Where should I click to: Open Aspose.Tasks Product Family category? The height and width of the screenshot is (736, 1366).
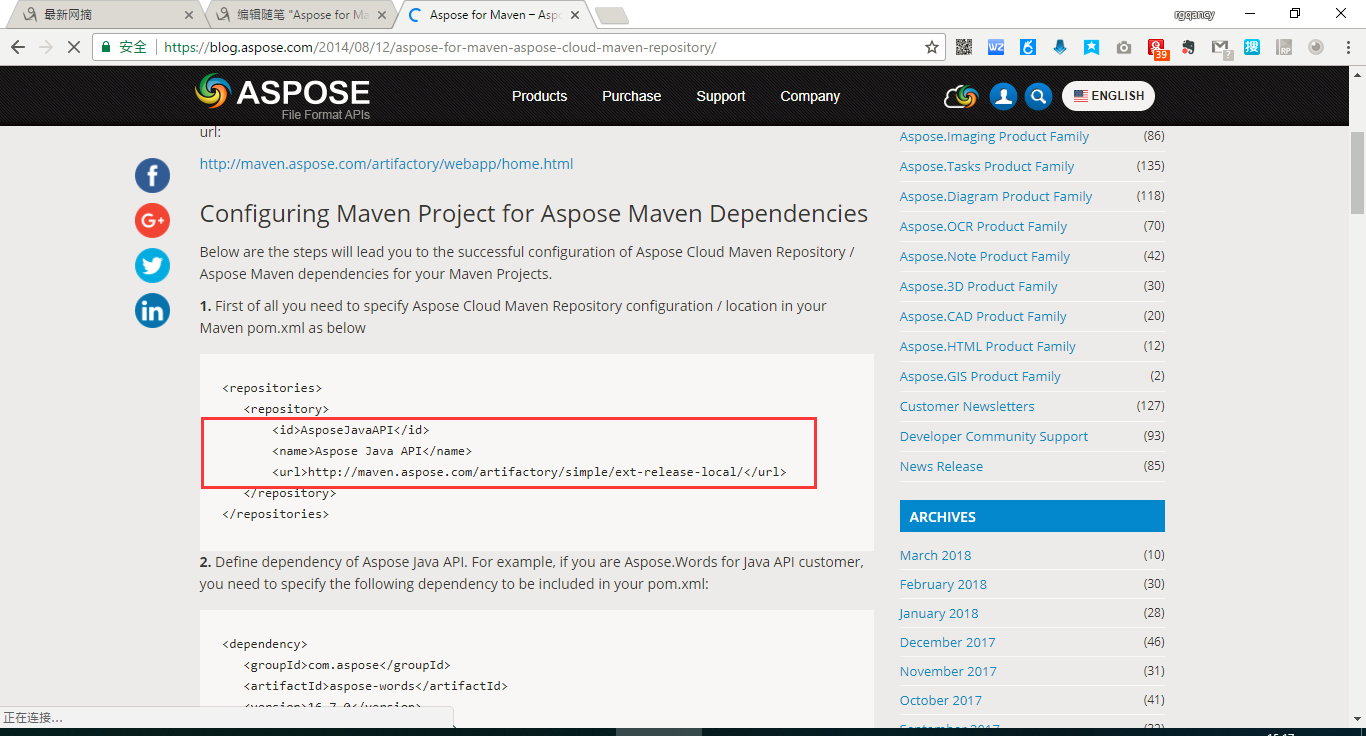pyautogui.click(x=986, y=166)
